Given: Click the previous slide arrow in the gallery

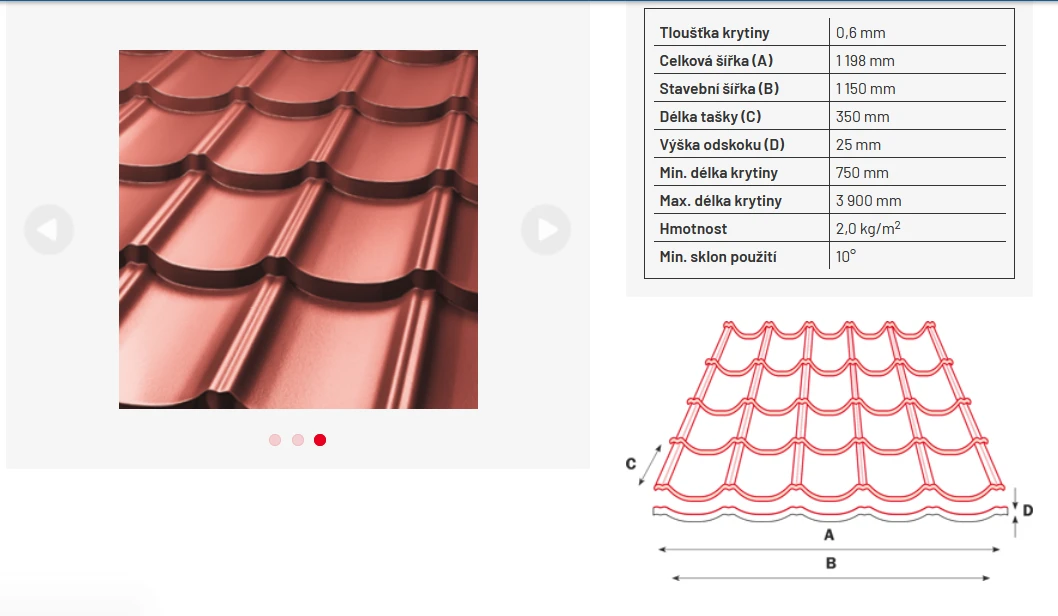Looking at the screenshot, I should pyautogui.click(x=49, y=229).
